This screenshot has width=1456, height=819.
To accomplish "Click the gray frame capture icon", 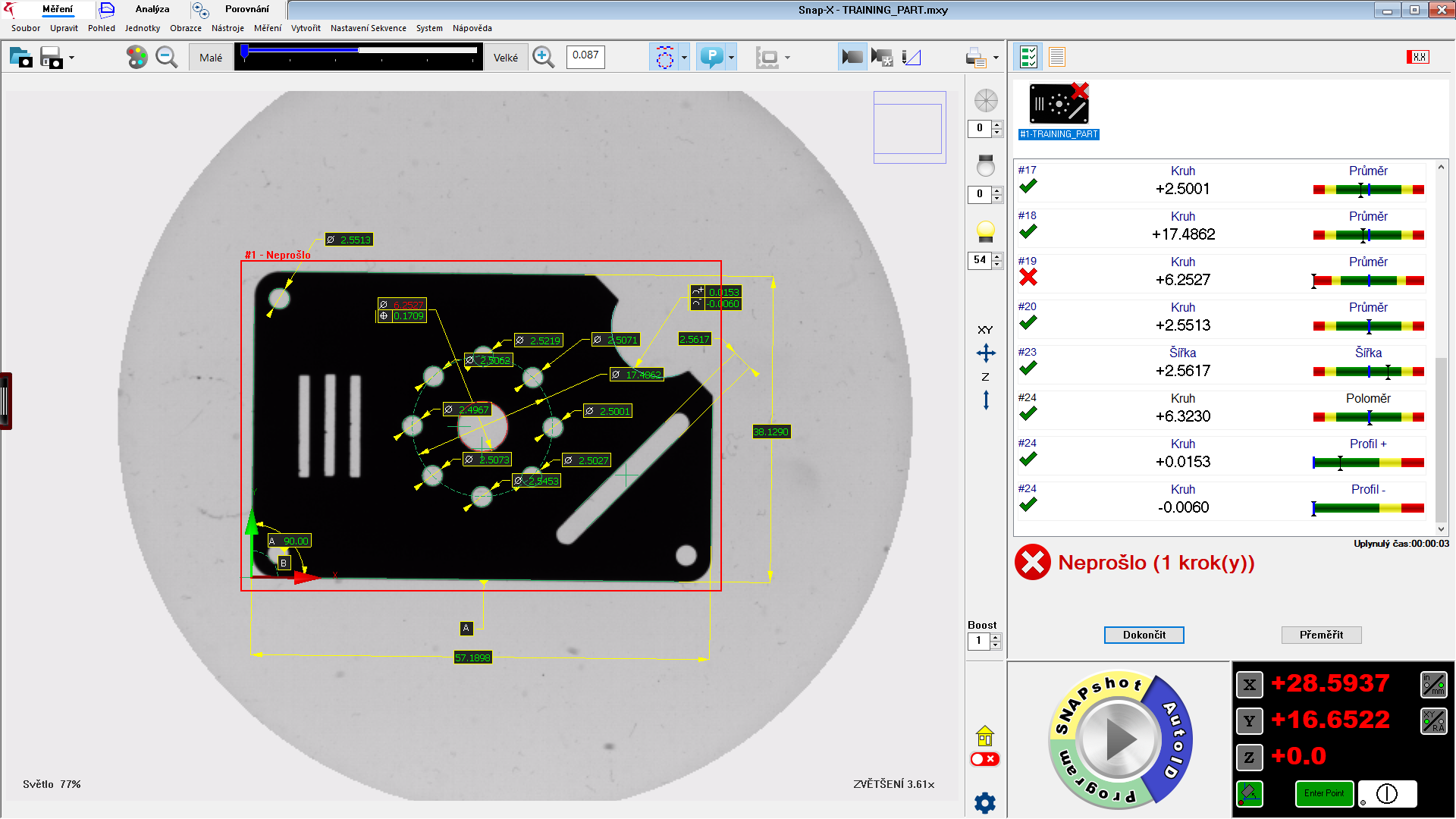I will (767, 58).
